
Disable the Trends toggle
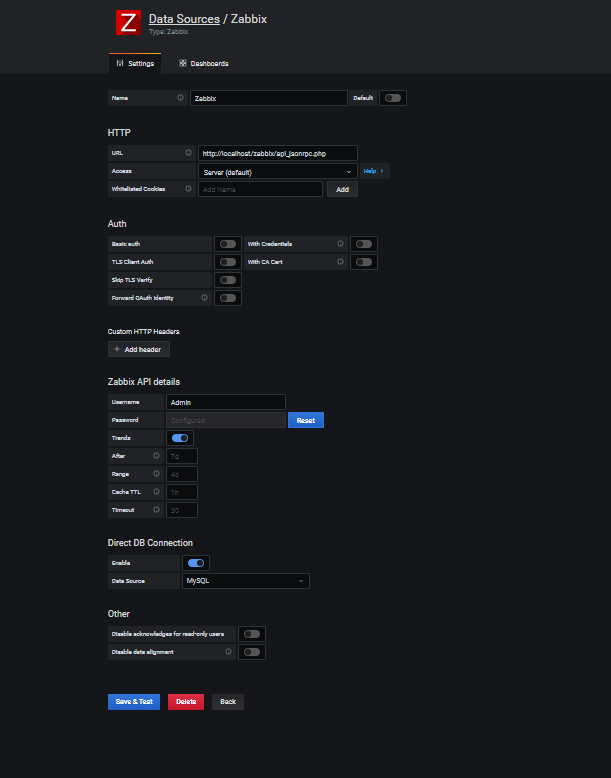(x=180, y=438)
